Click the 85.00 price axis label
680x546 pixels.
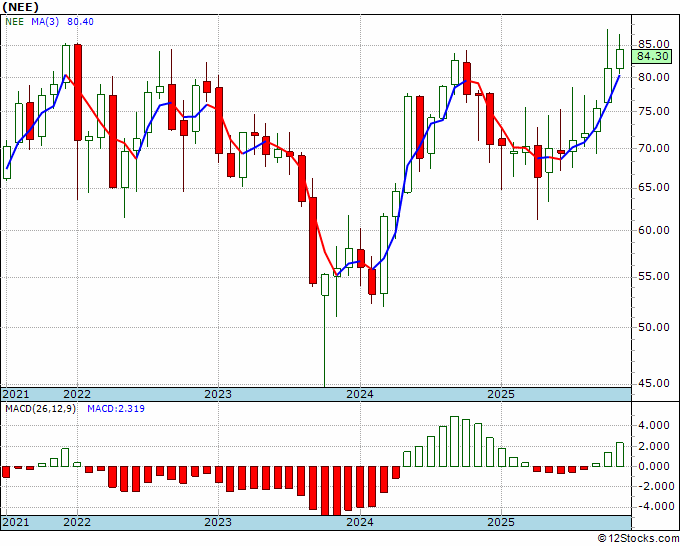coord(654,44)
